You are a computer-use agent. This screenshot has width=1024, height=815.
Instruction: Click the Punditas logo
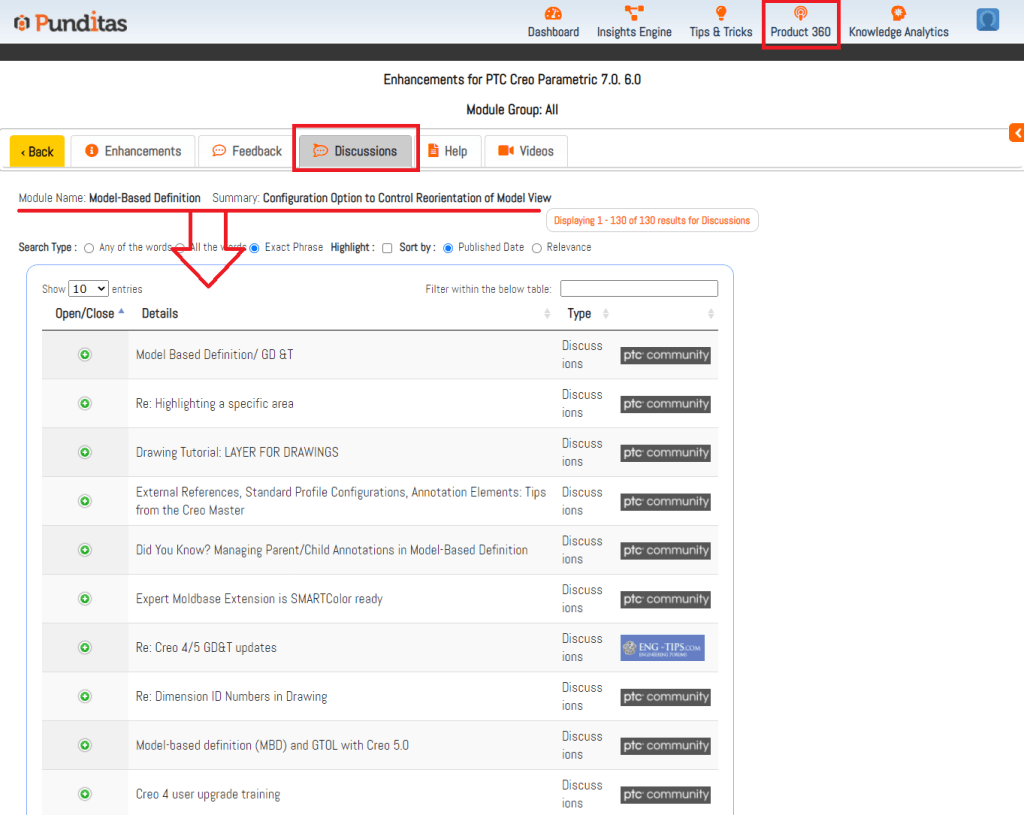point(70,22)
